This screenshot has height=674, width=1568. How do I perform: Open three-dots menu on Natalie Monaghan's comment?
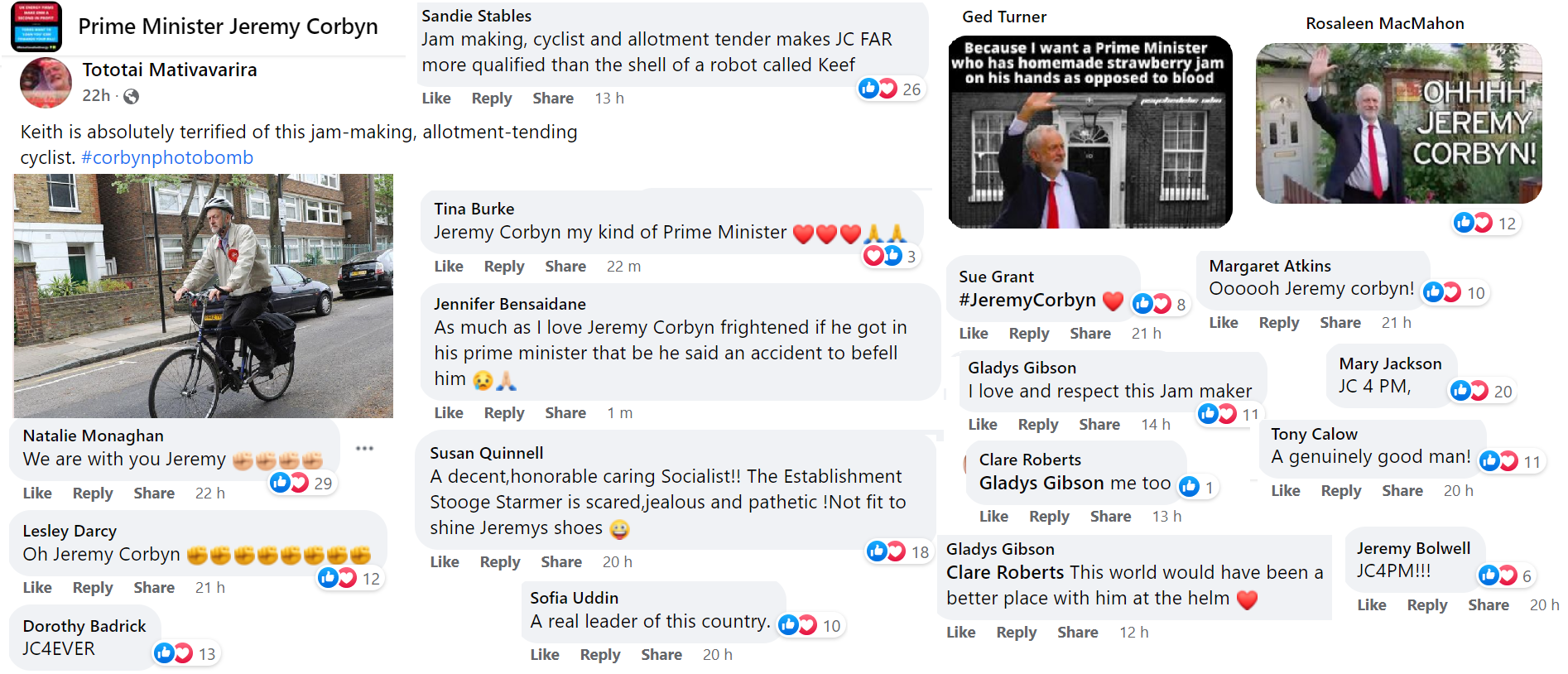click(364, 448)
